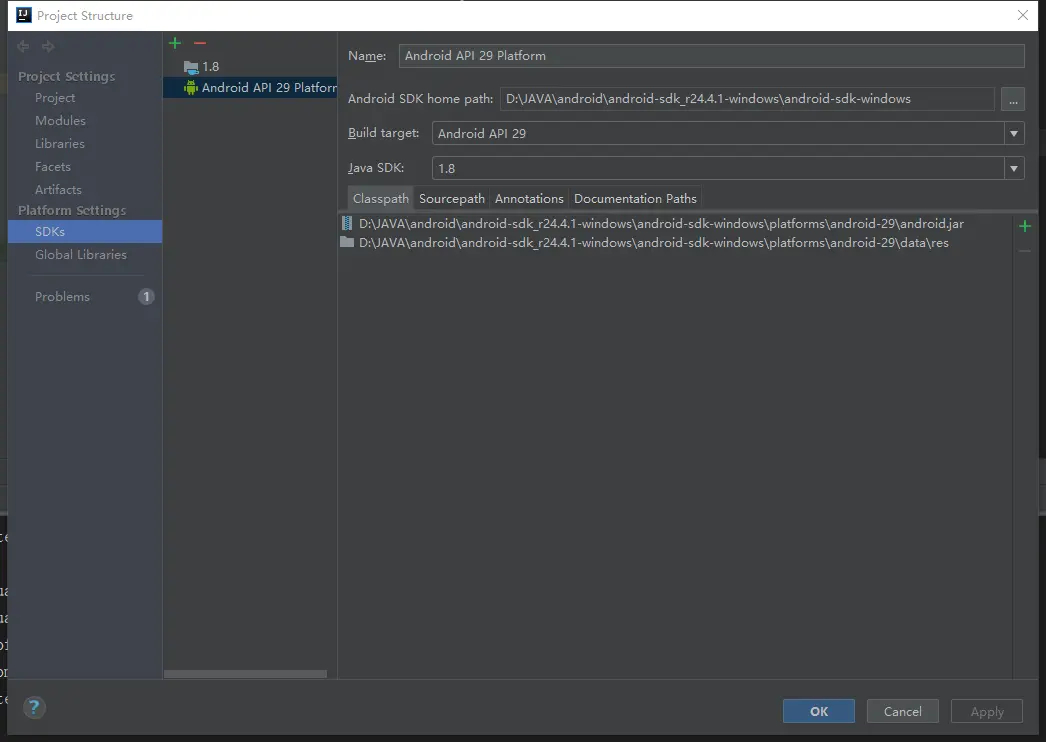Remove the selected SDK with the minus icon
The height and width of the screenshot is (742, 1046).
199,43
